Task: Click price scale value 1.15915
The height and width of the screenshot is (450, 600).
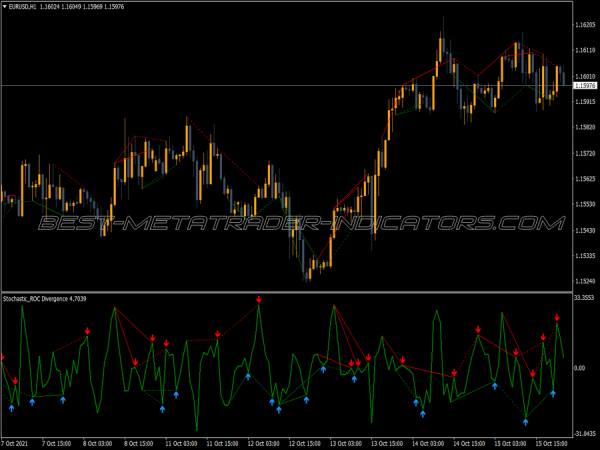Action: [585, 102]
